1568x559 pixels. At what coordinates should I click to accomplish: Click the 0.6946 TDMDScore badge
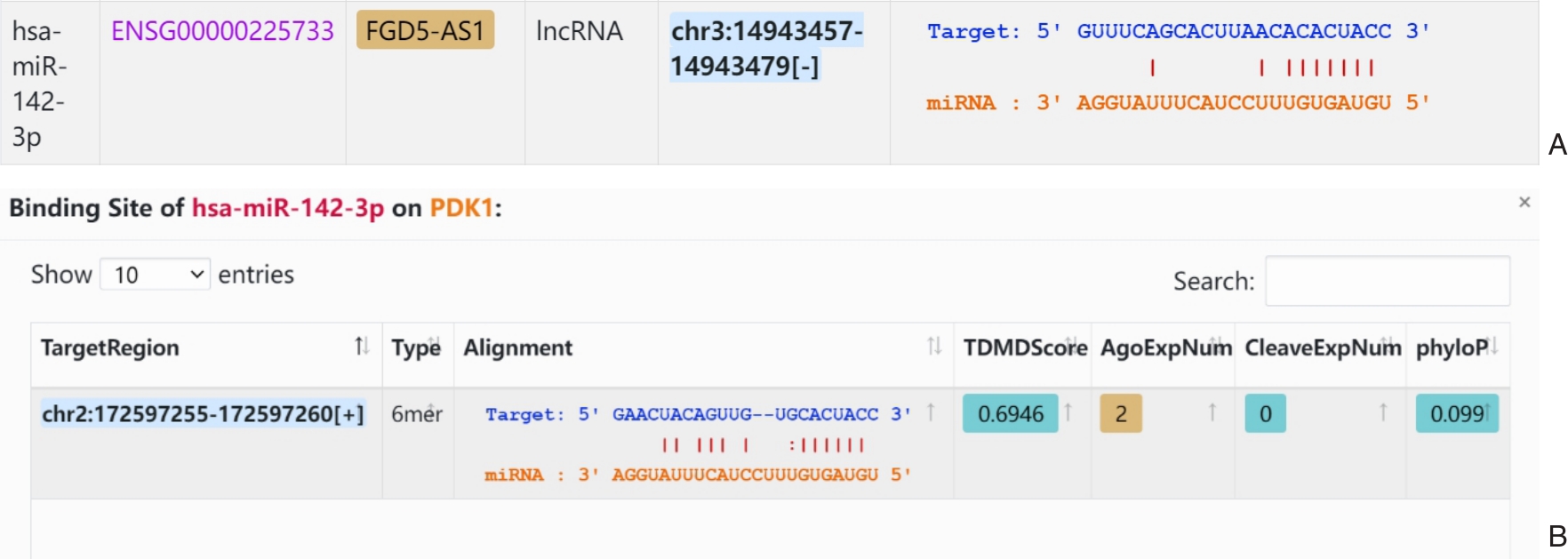coord(1011,414)
